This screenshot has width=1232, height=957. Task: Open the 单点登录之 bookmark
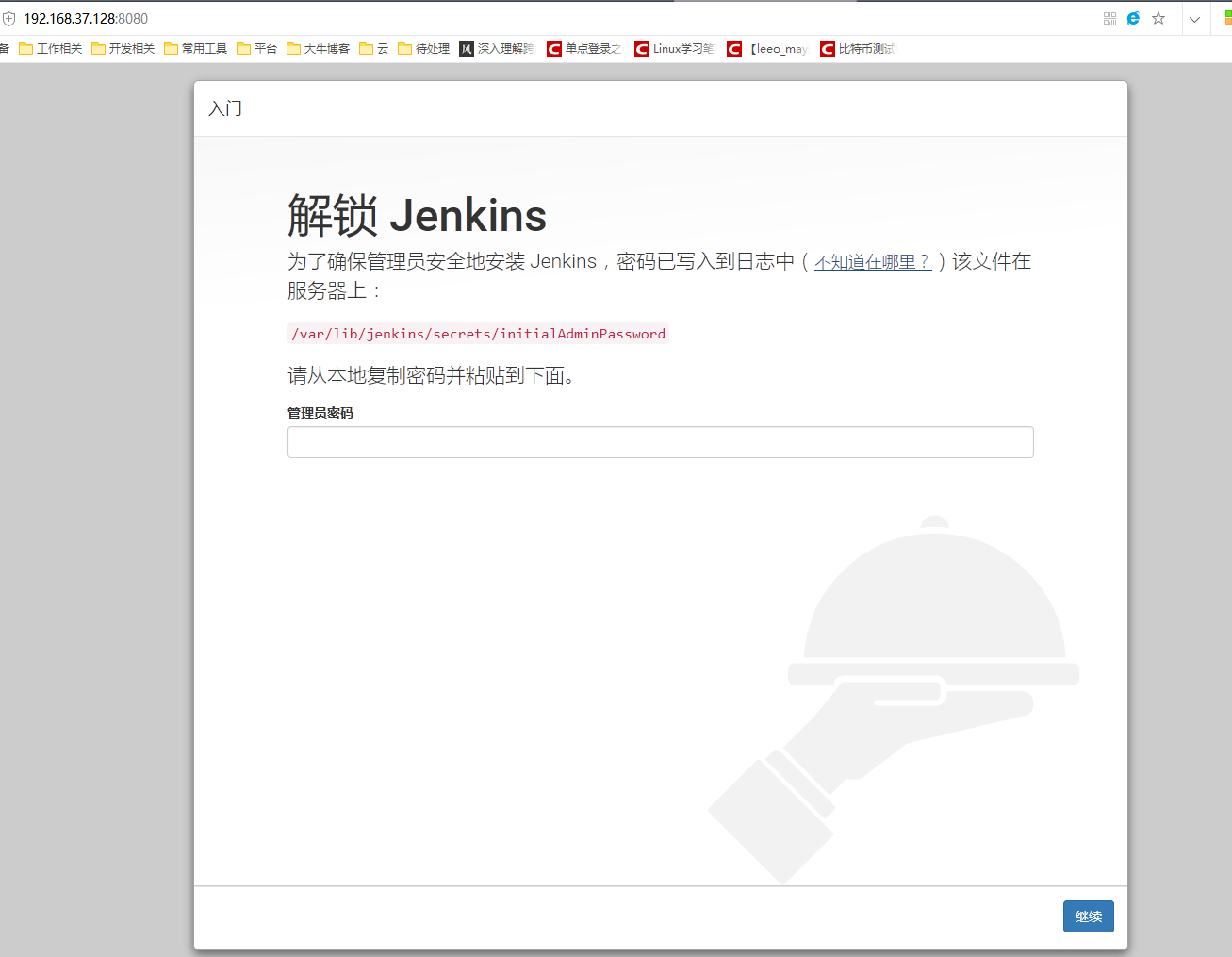tap(584, 49)
